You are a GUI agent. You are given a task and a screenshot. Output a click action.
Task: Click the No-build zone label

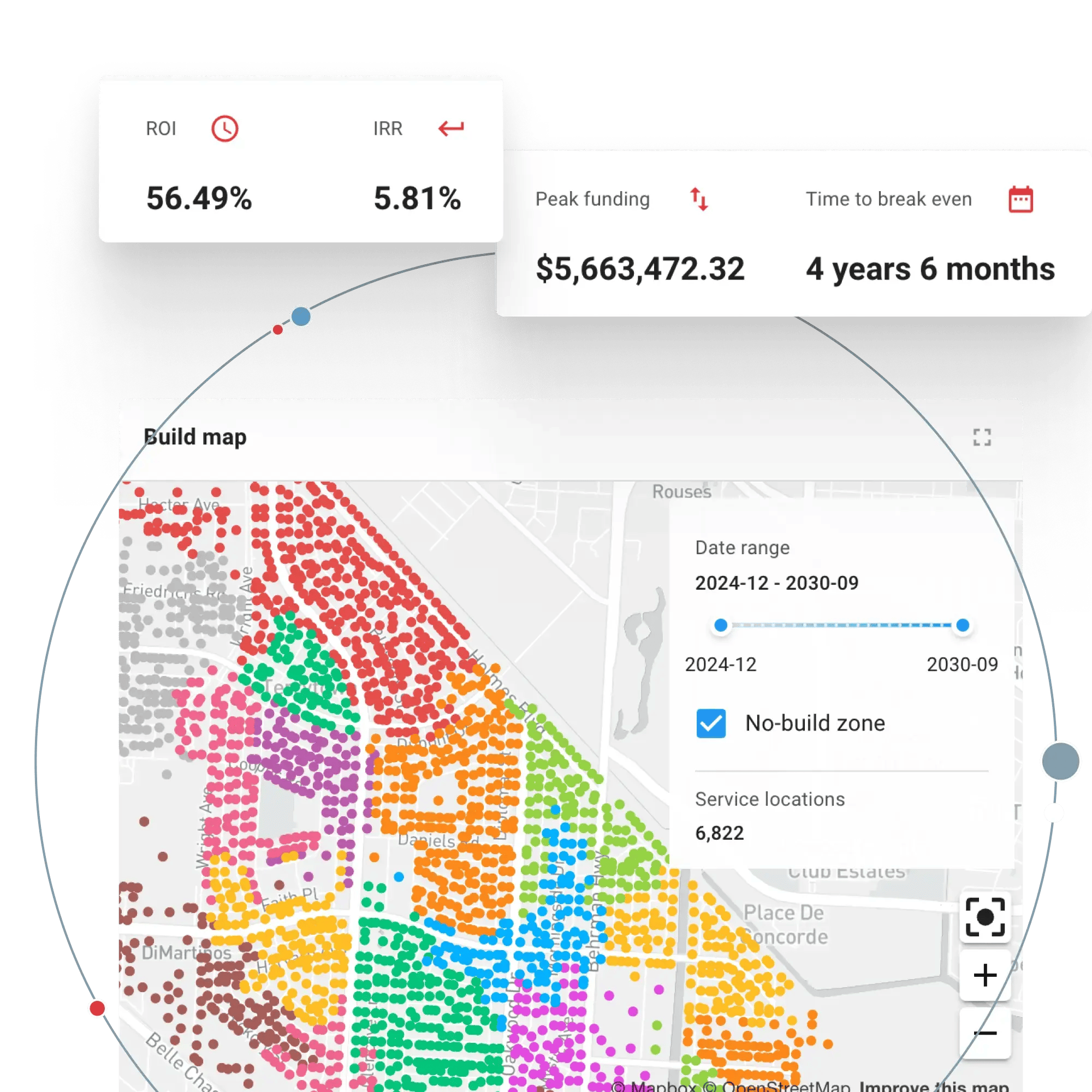click(815, 723)
